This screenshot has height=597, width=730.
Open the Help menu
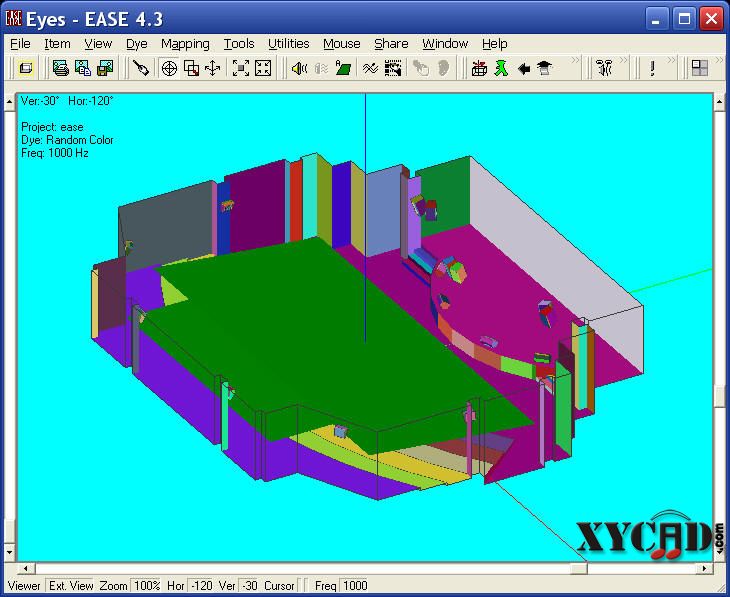494,44
